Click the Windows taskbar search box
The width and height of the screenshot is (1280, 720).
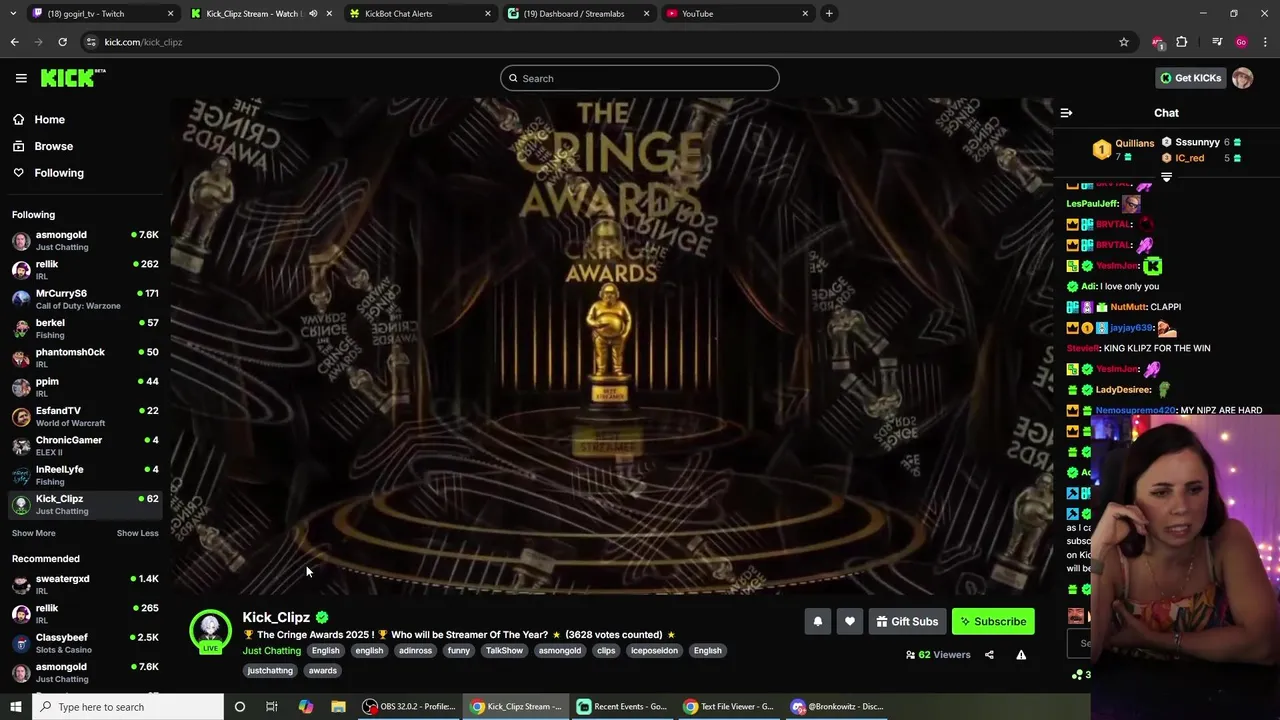(128, 707)
